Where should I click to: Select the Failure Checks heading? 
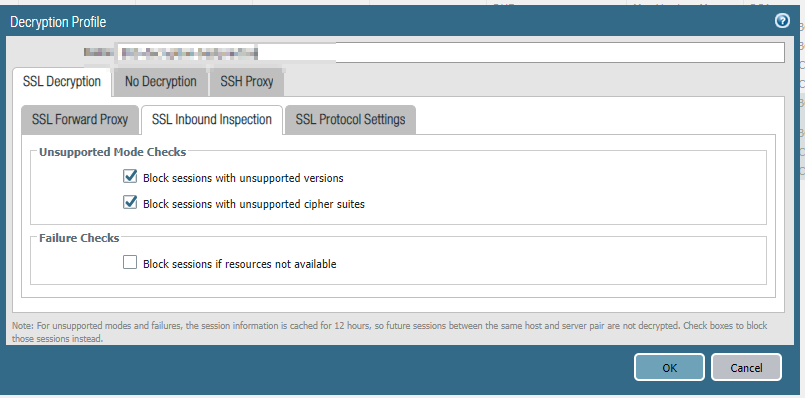pyautogui.click(x=79, y=238)
